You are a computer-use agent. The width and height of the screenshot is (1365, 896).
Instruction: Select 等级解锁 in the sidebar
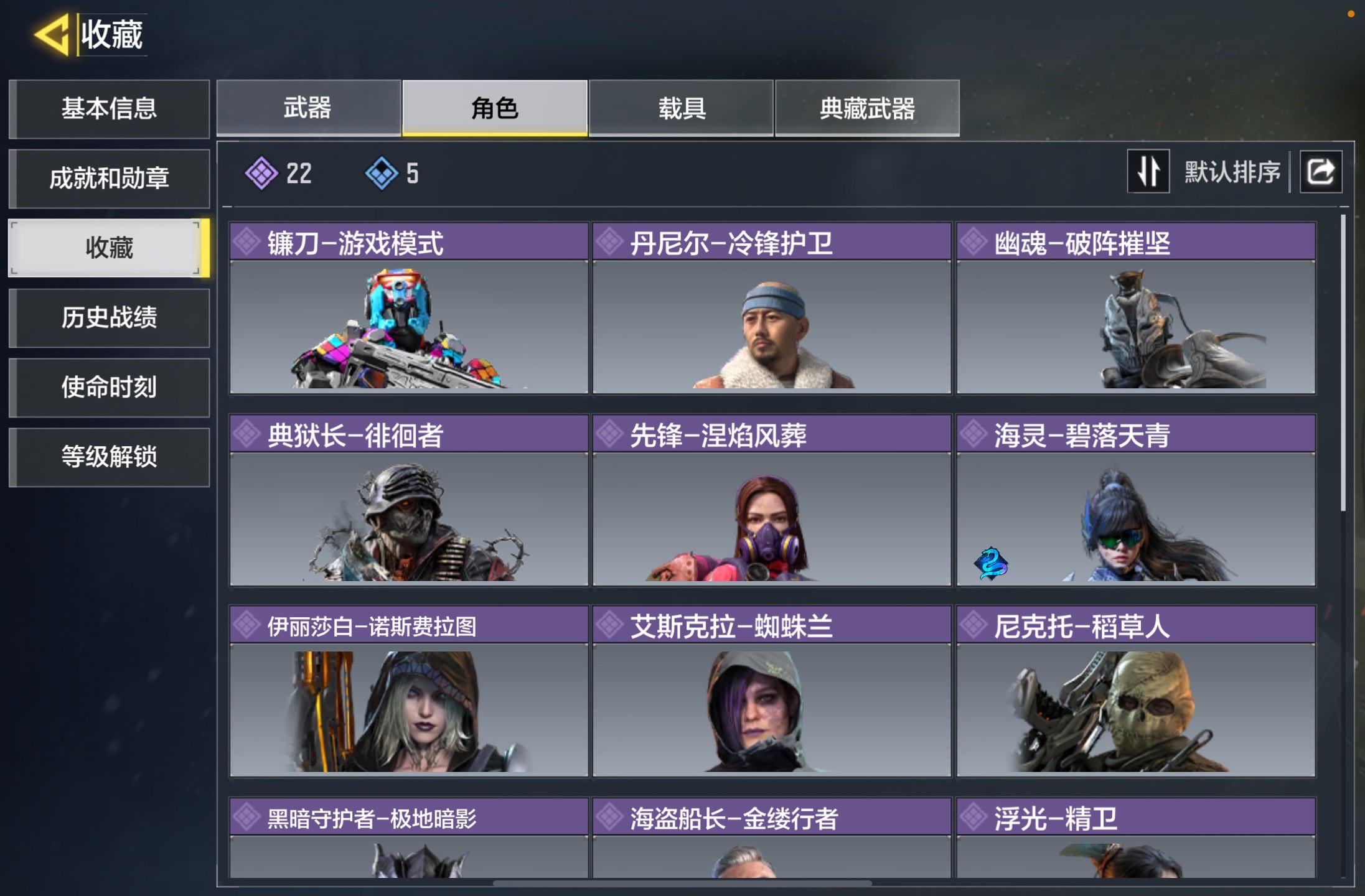[x=109, y=457]
